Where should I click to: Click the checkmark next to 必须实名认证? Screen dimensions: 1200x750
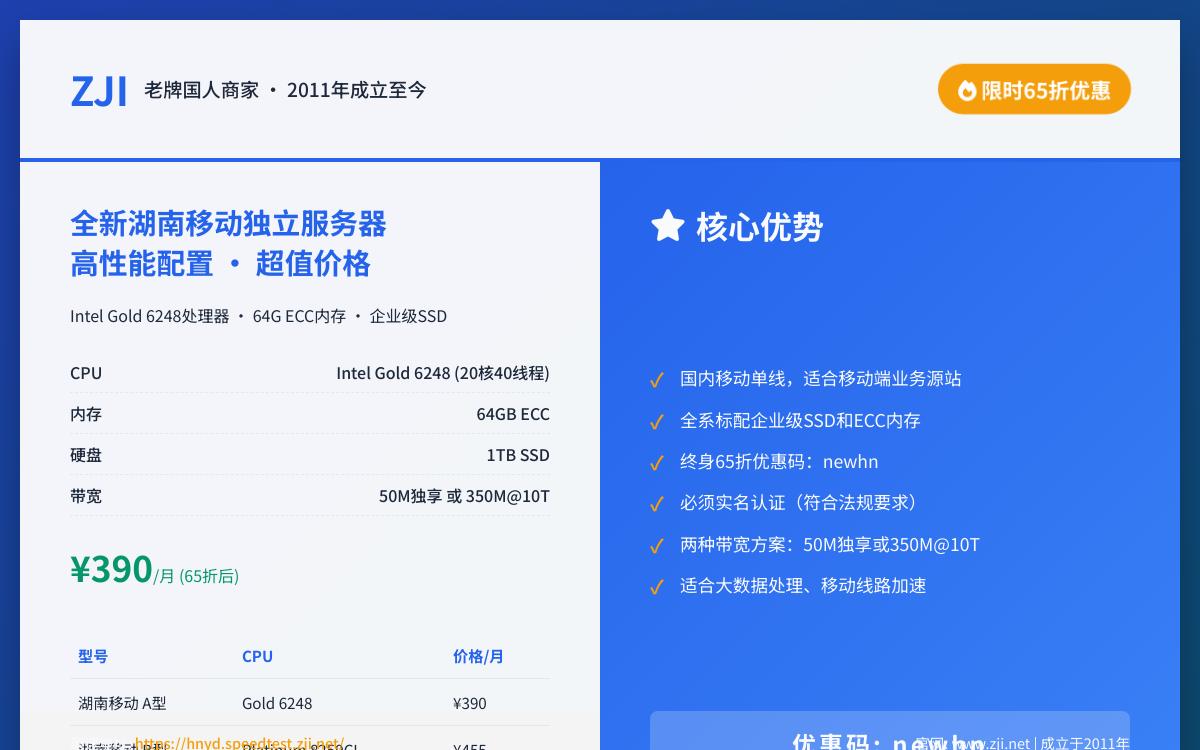[x=657, y=504]
